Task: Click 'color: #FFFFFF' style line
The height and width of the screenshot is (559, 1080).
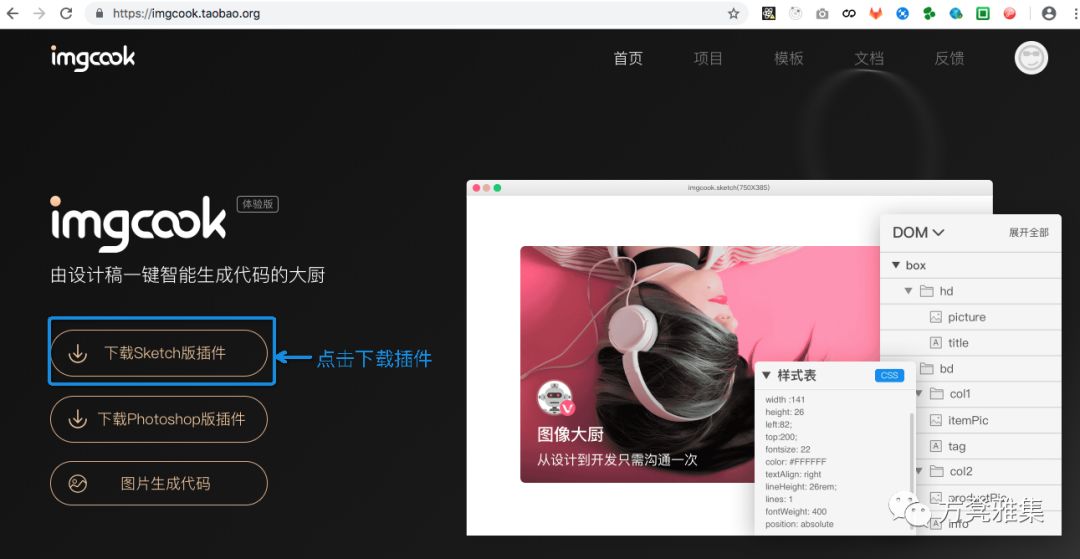Action: [x=796, y=461]
